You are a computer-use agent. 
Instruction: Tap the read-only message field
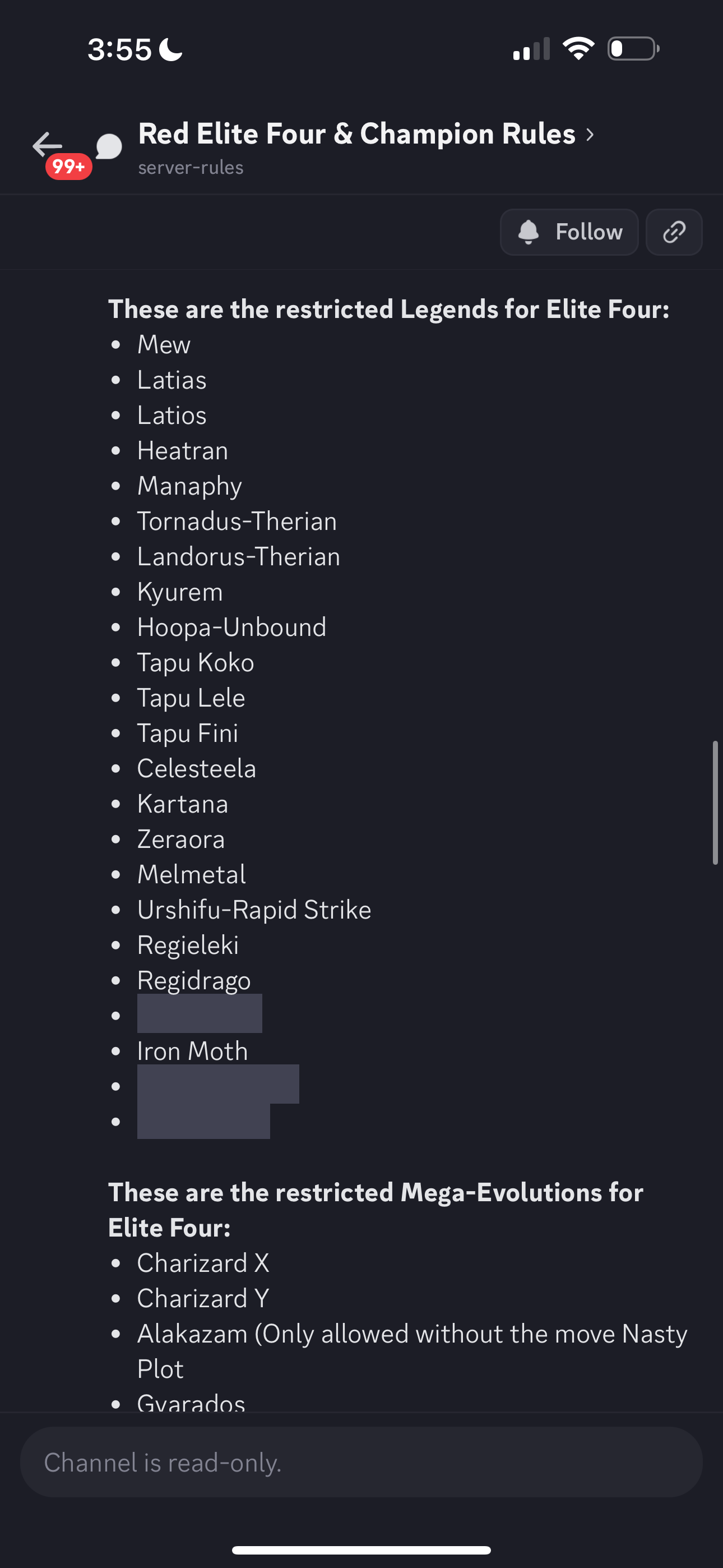(x=361, y=1462)
